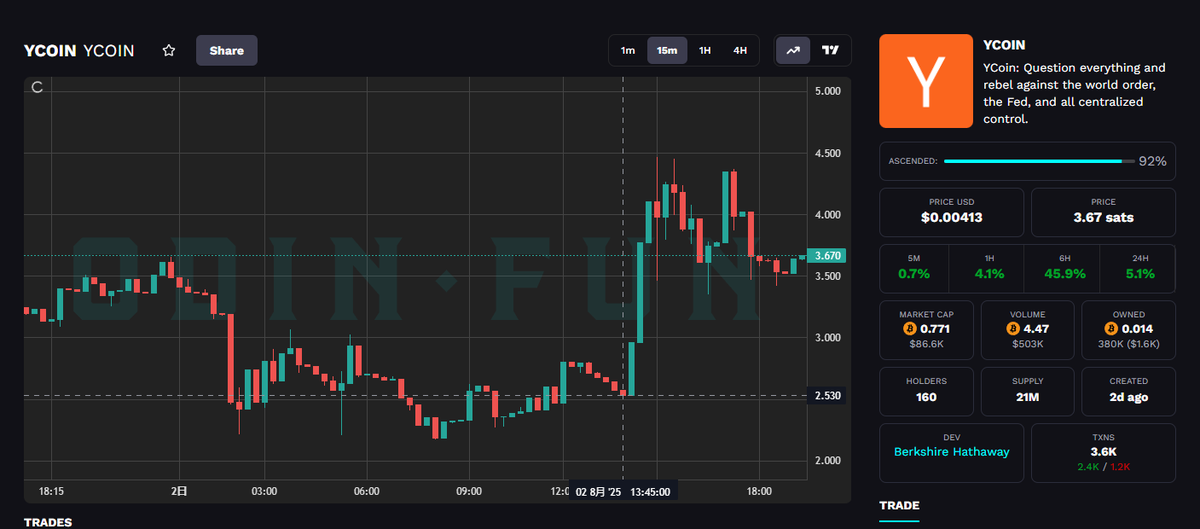Click the 6H change 45.9% cell
The width and height of the screenshot is (1200, 529).
(1063, 267)
